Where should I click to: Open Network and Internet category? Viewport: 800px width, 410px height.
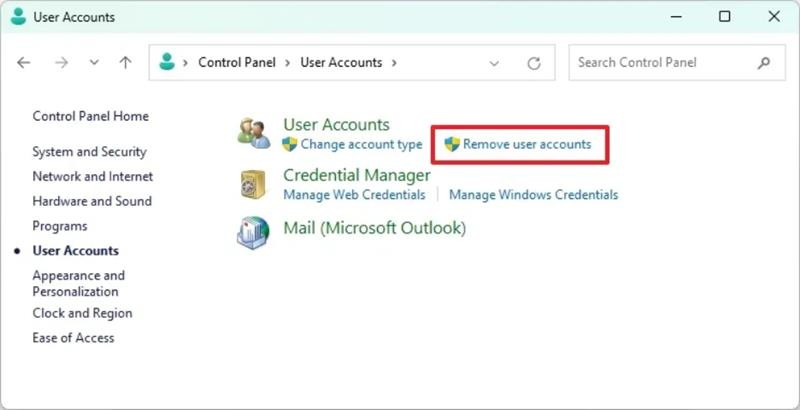click(93, 176)
